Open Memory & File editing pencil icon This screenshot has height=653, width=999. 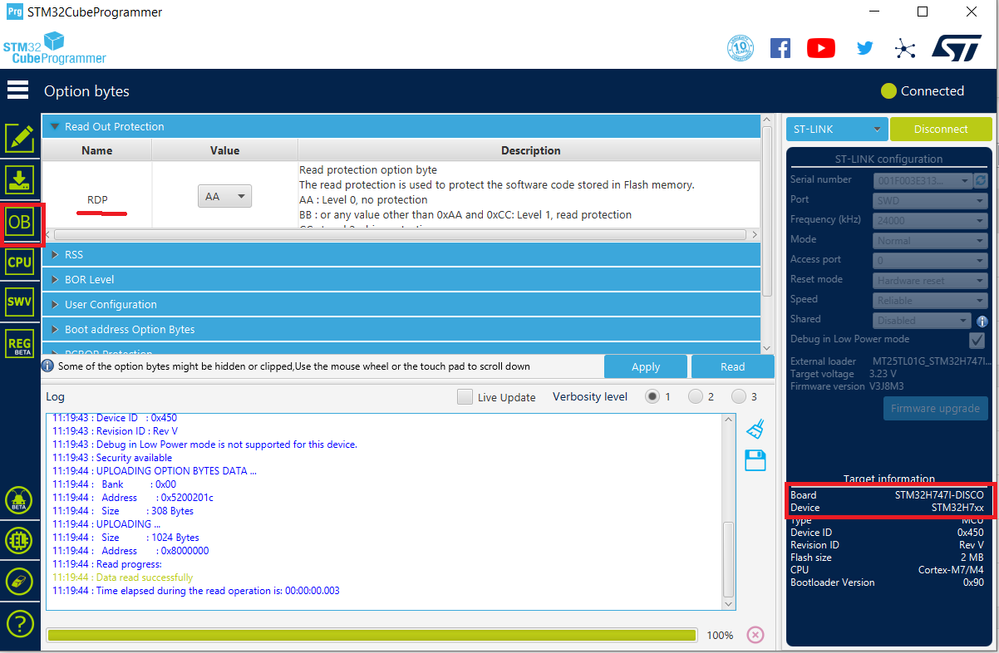point(20,138)
